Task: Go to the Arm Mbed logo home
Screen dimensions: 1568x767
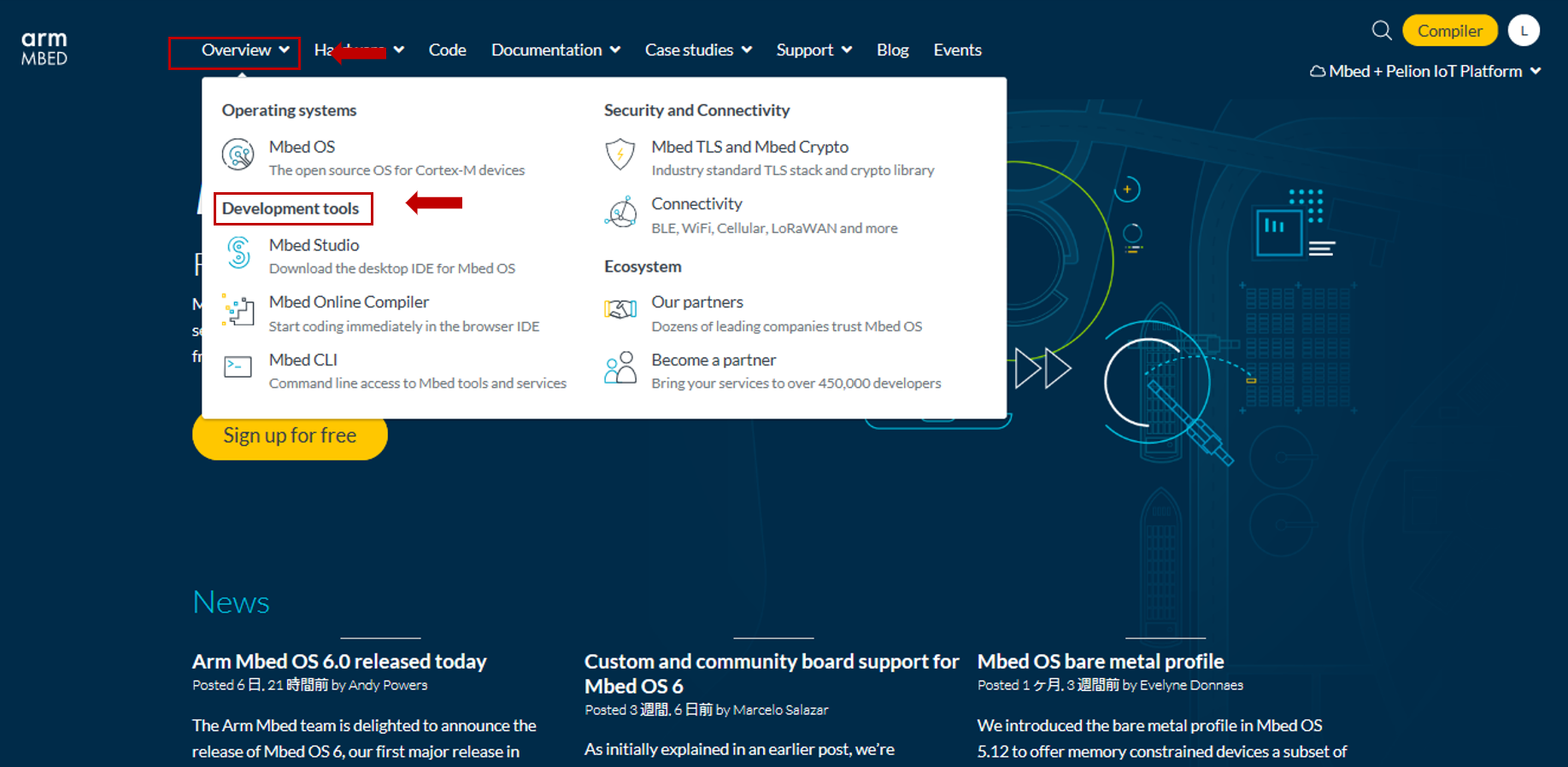Action: (44, 49)
